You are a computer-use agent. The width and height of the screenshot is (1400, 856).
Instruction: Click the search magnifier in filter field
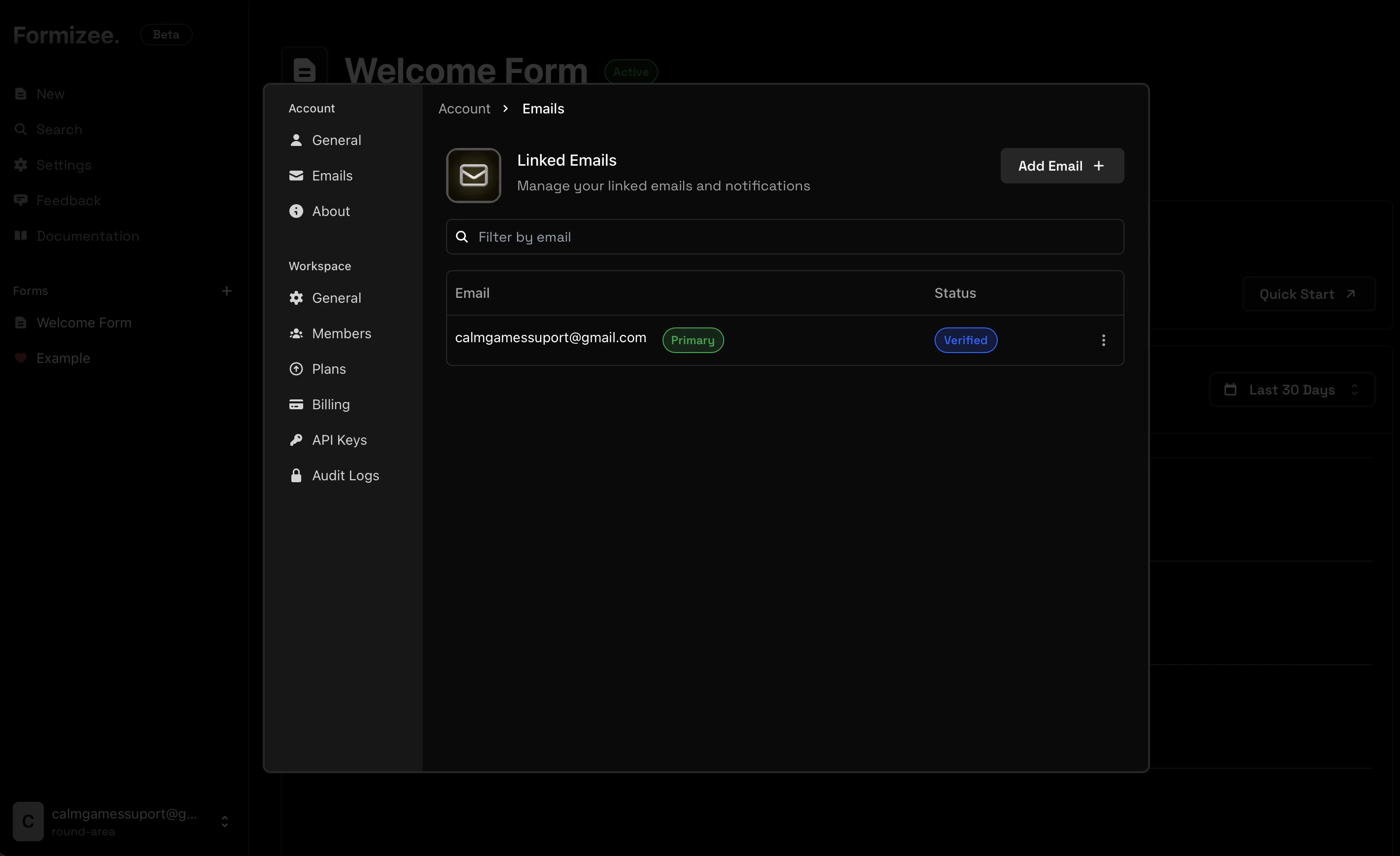462,237
